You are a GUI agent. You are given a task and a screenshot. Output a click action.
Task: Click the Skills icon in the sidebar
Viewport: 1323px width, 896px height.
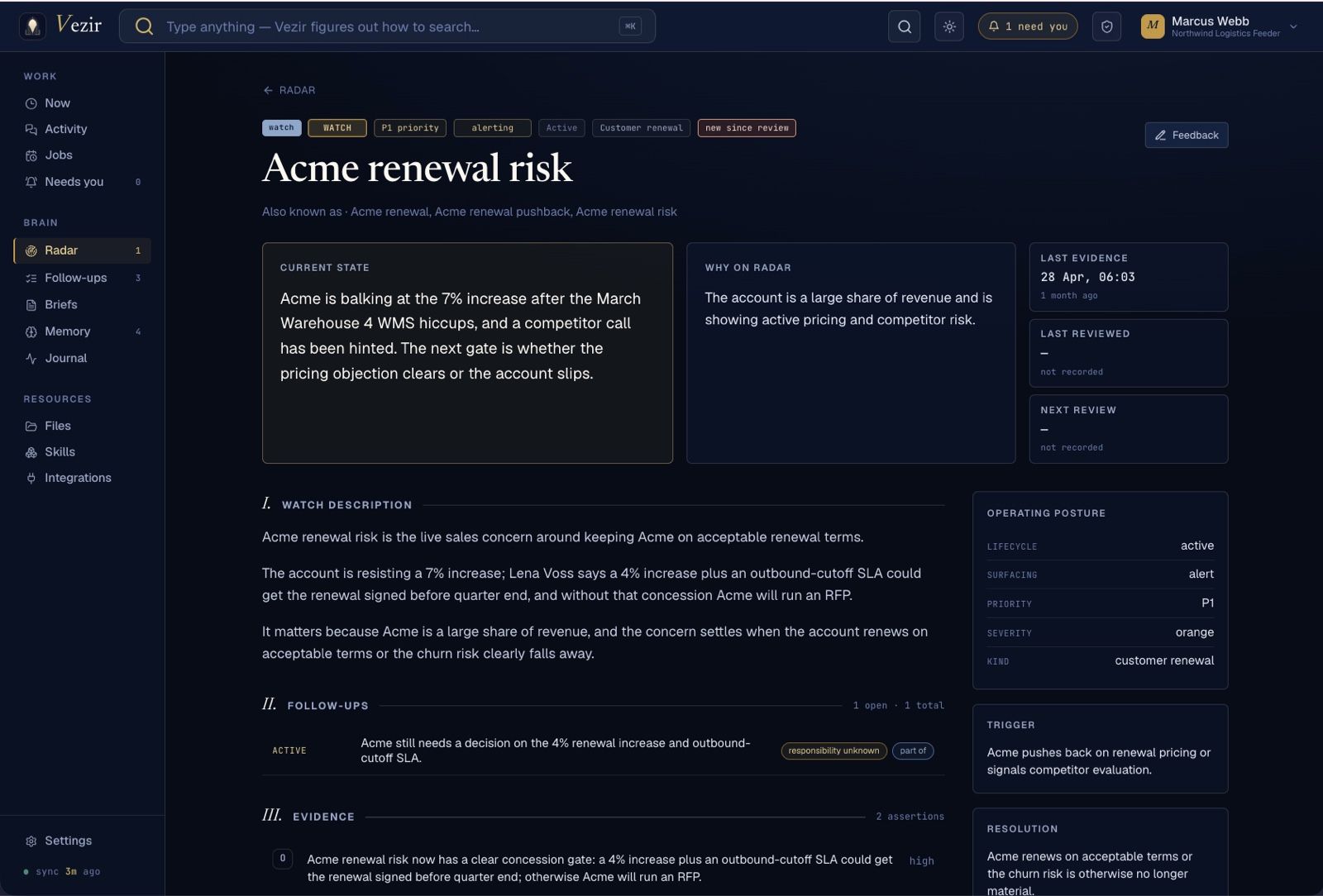(31, 452)
